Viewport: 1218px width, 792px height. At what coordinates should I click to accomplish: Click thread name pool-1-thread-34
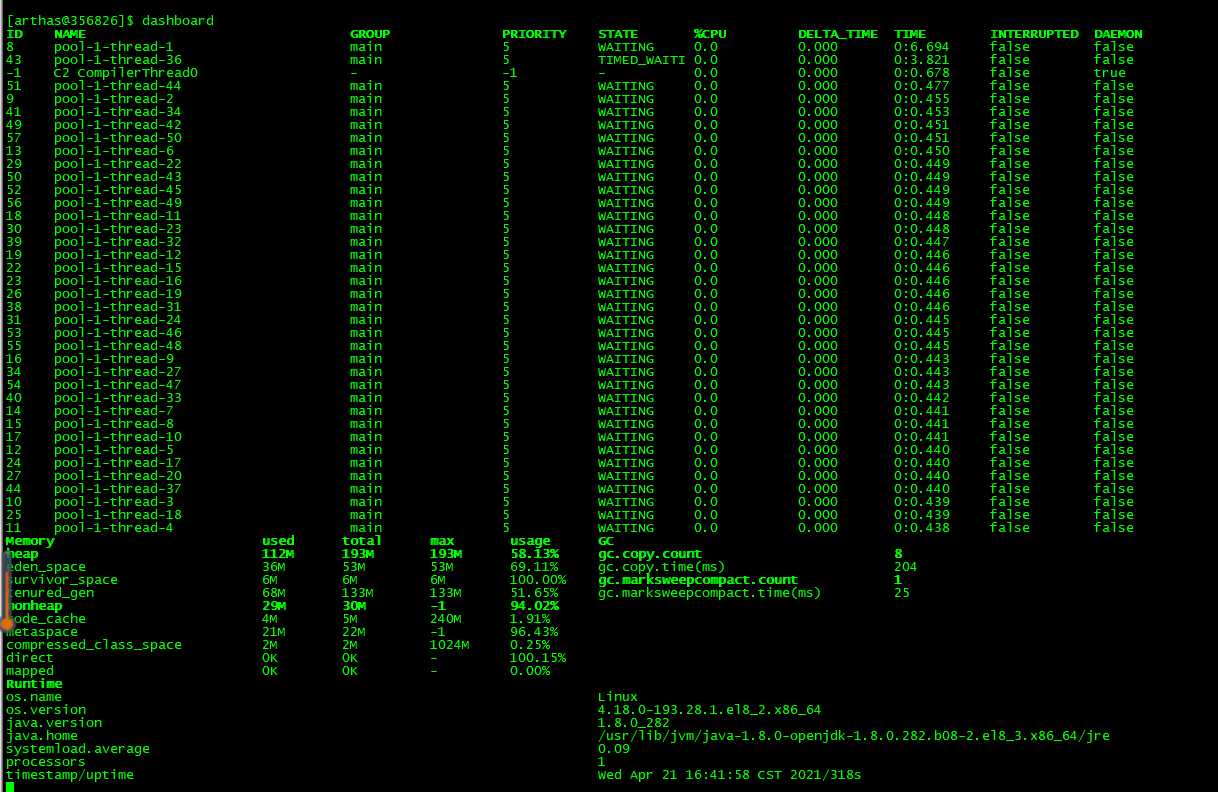[x=118, y=112]
